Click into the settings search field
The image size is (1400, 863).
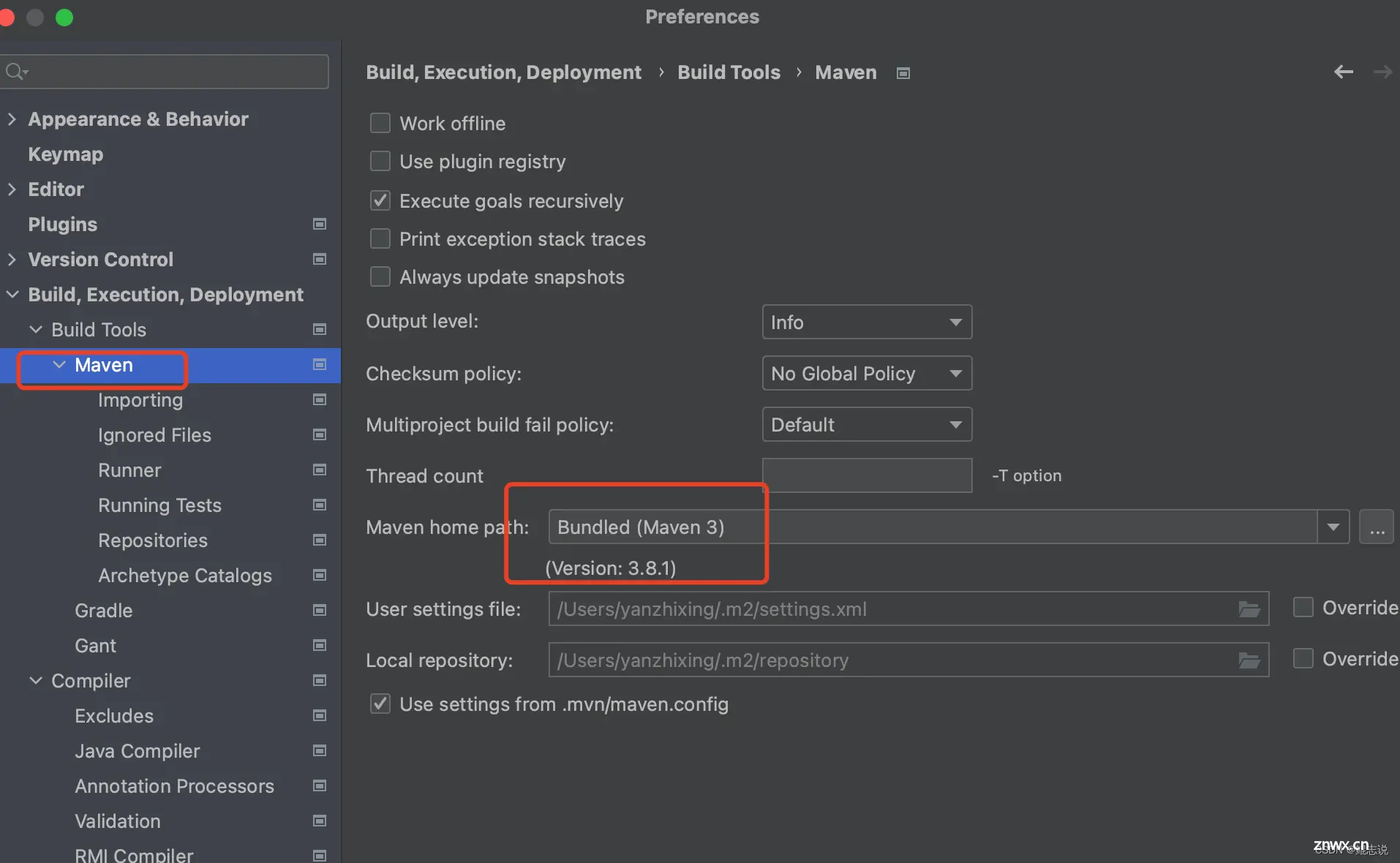pos(164,72)
